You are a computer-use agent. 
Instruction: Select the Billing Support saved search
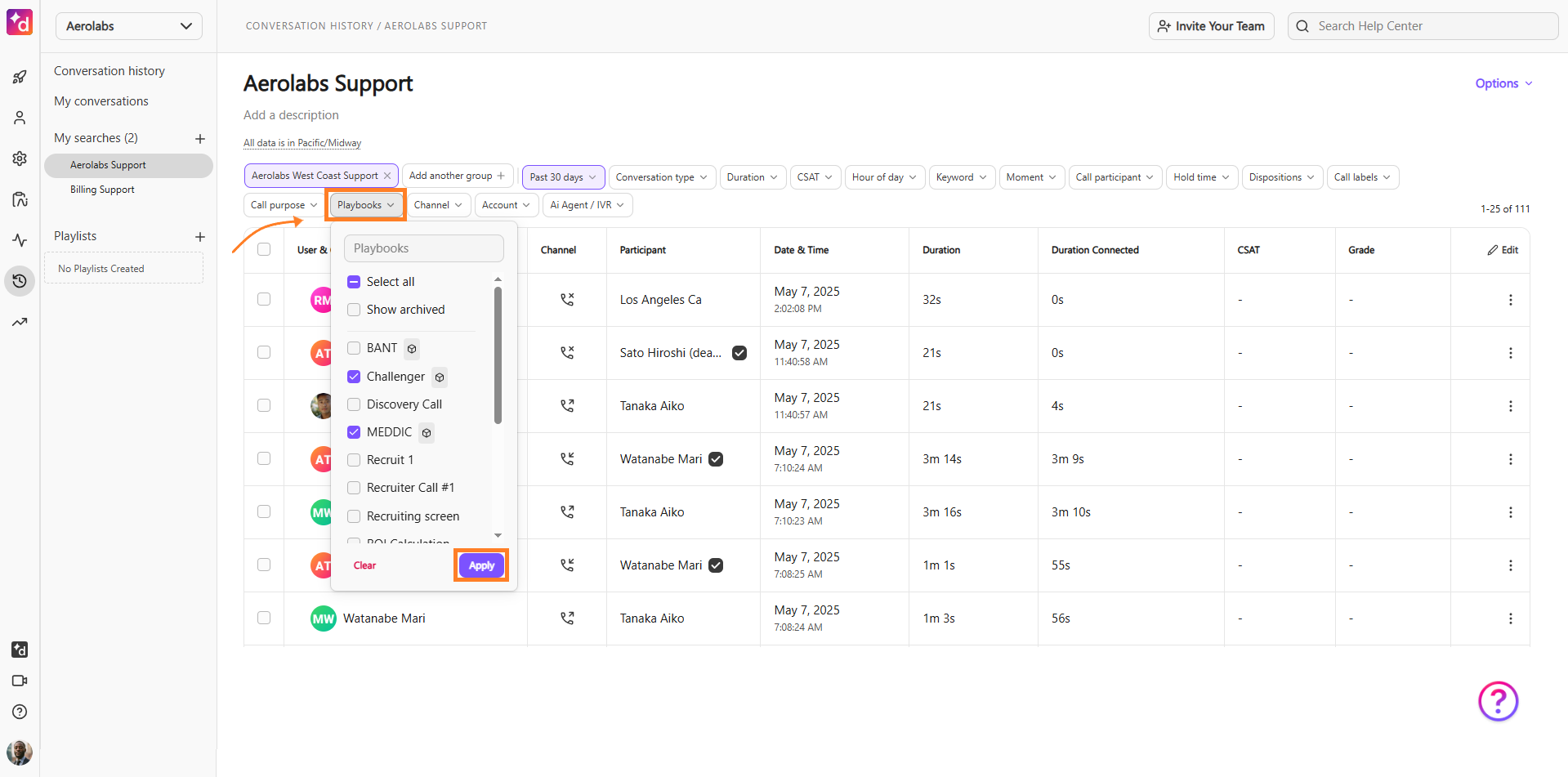(102, 190)
